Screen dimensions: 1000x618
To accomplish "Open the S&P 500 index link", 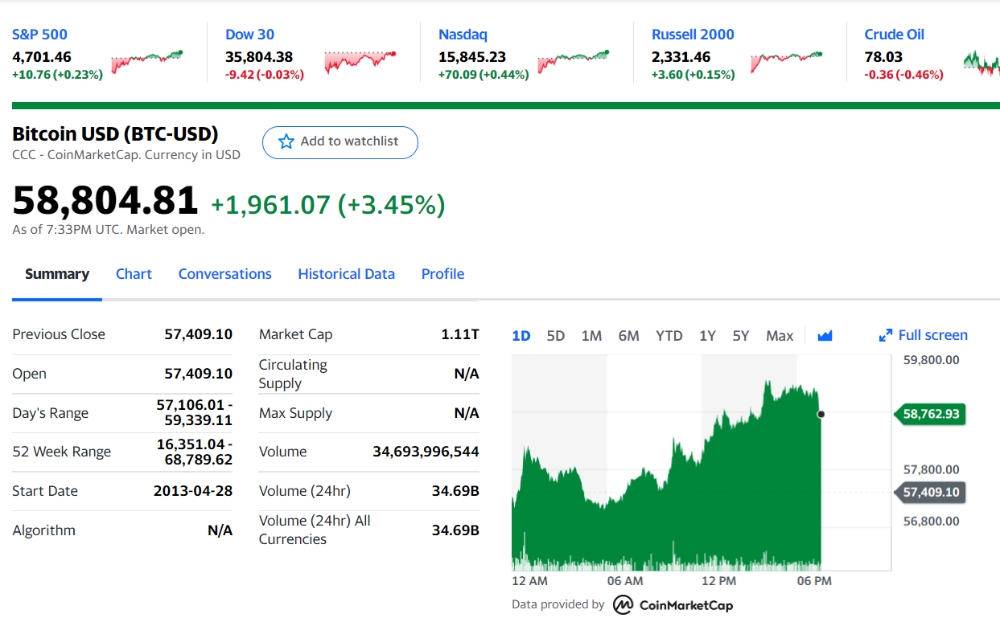I will pos(40,34).
